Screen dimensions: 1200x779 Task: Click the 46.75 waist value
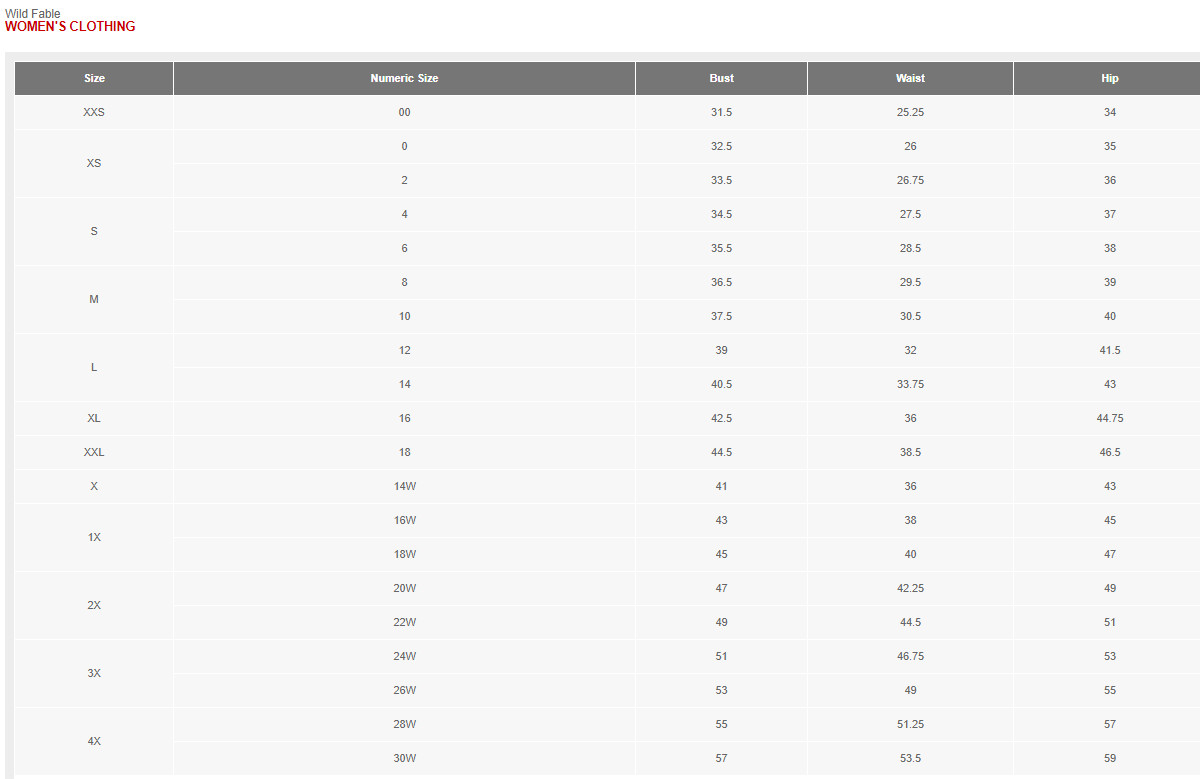tap(910, 657)
